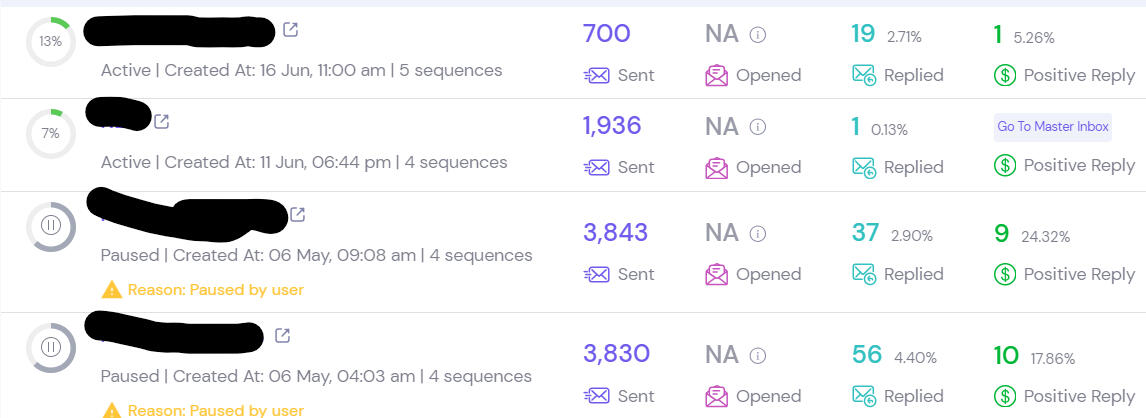This screenshot has height=418, width=1146.
Task: Click the 7% progress circle
Action: coord(50,133)
